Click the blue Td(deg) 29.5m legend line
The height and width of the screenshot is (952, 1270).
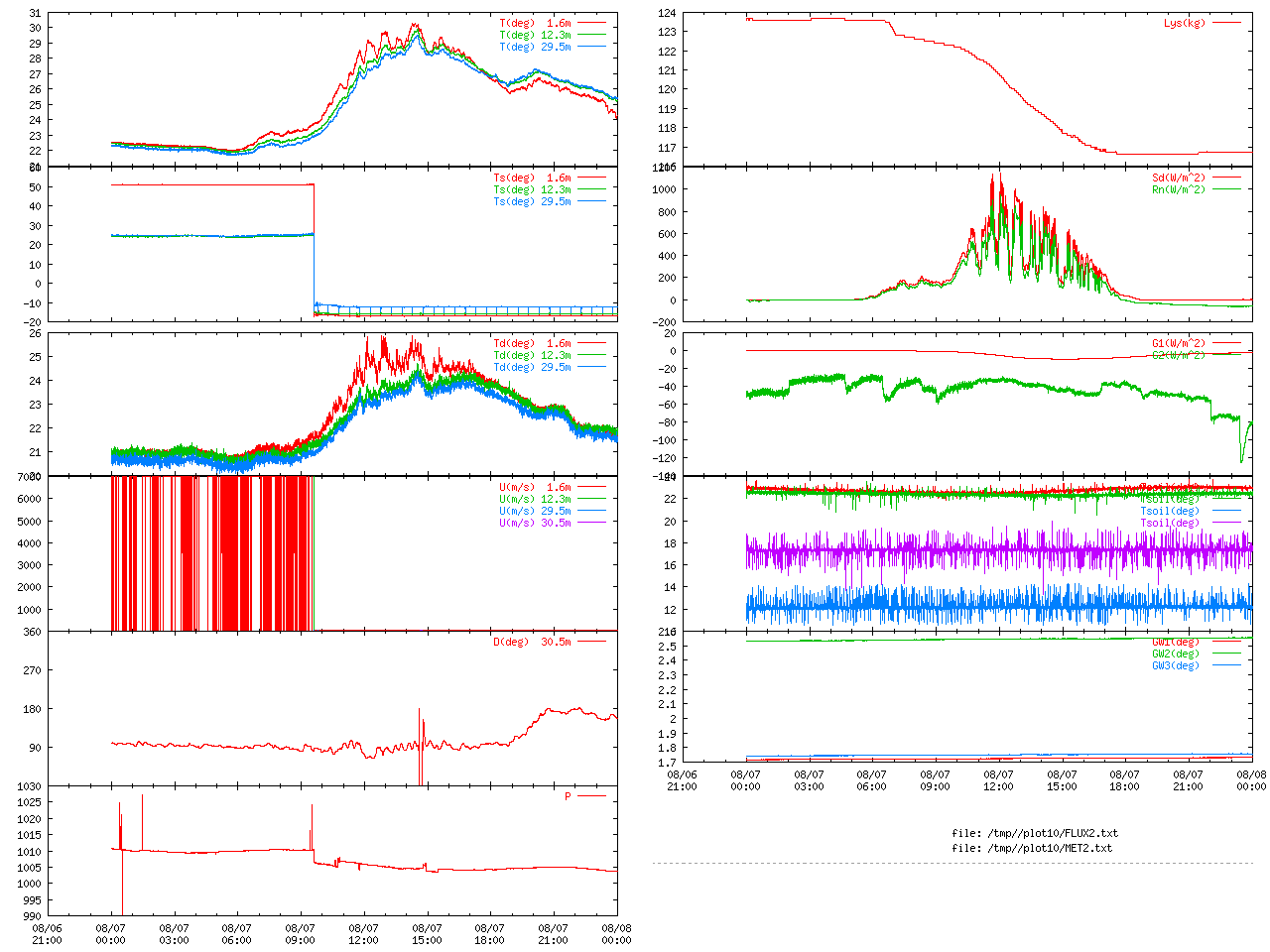591,367
